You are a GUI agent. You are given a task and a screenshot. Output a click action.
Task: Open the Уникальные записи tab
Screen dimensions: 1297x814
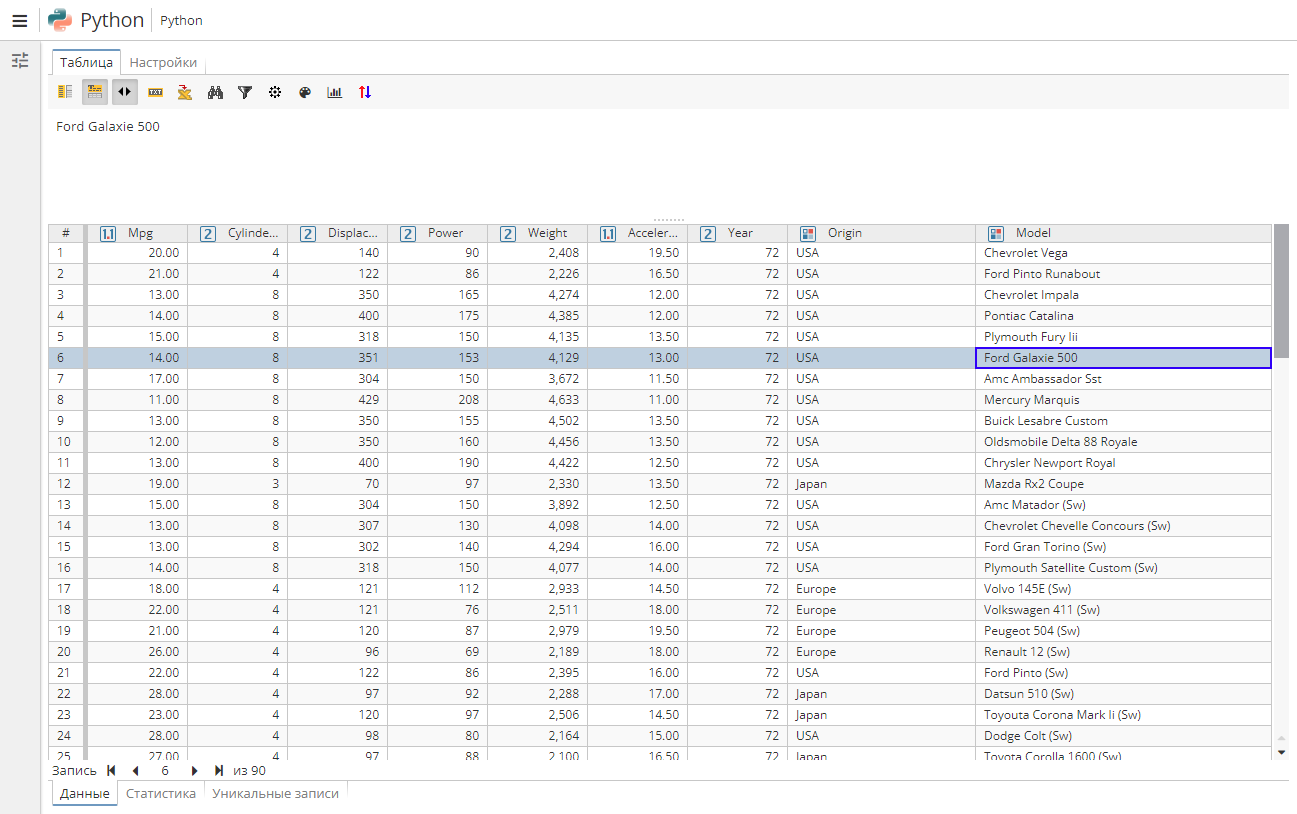[275, 793]
